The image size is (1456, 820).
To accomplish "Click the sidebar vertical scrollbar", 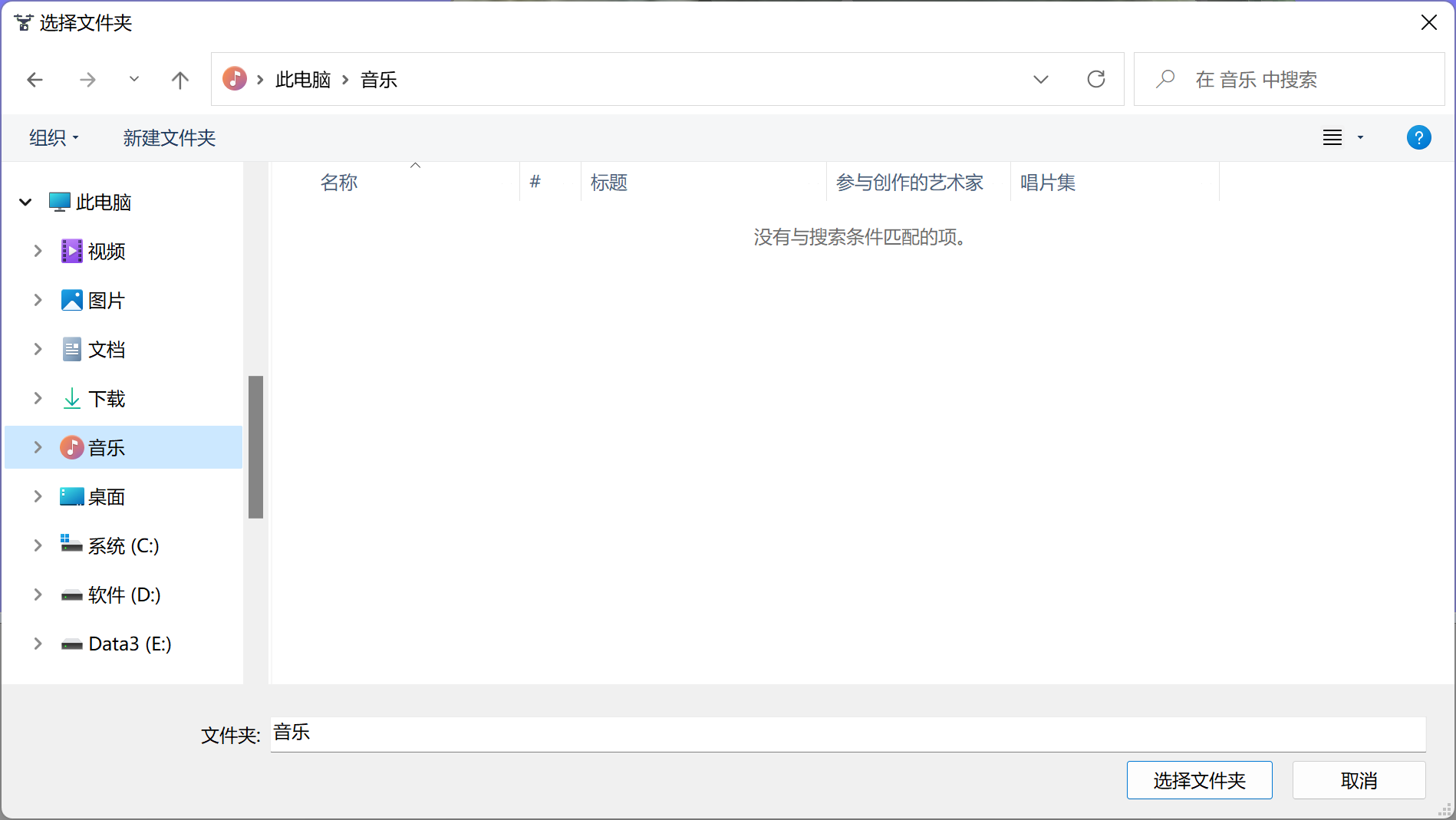I will 255,445.
